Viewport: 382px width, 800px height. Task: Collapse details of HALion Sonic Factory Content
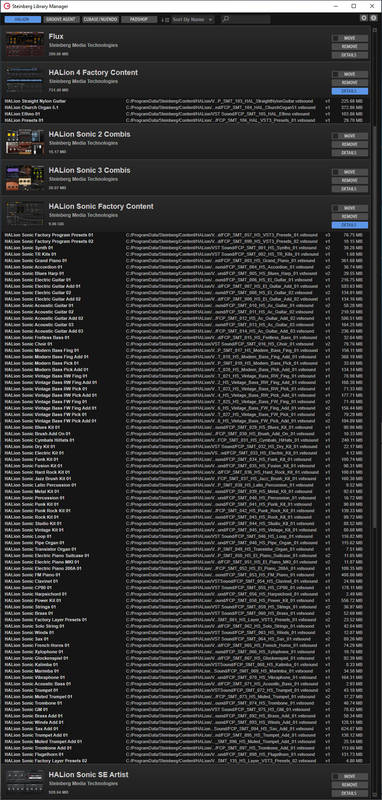(350, 224)
